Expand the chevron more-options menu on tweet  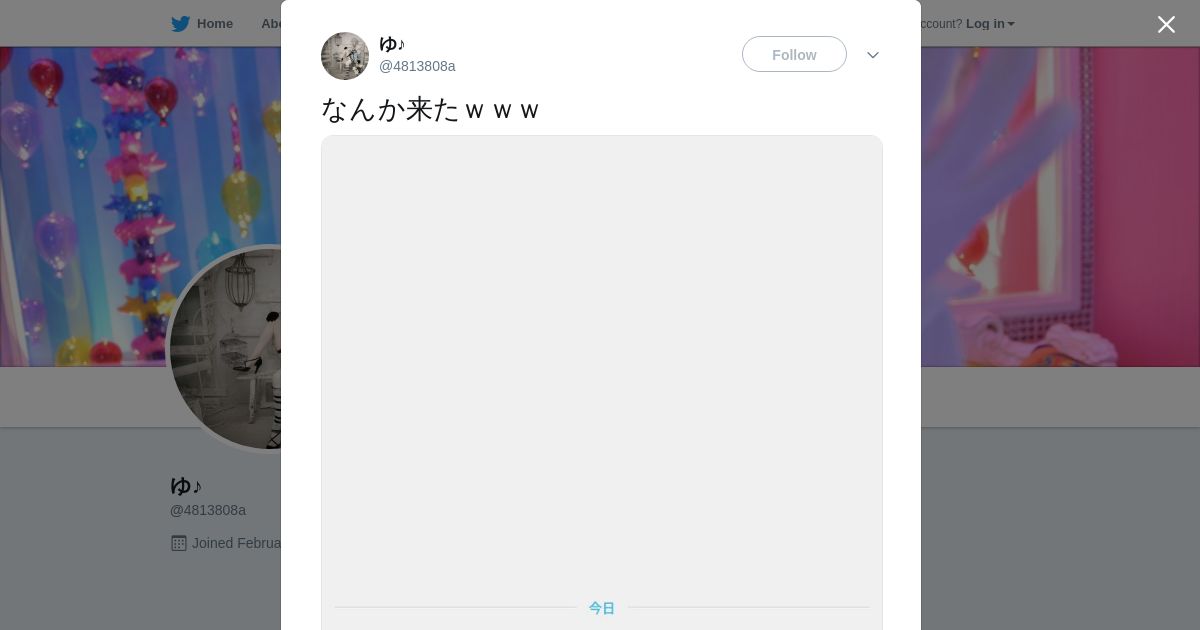(873, 55)
